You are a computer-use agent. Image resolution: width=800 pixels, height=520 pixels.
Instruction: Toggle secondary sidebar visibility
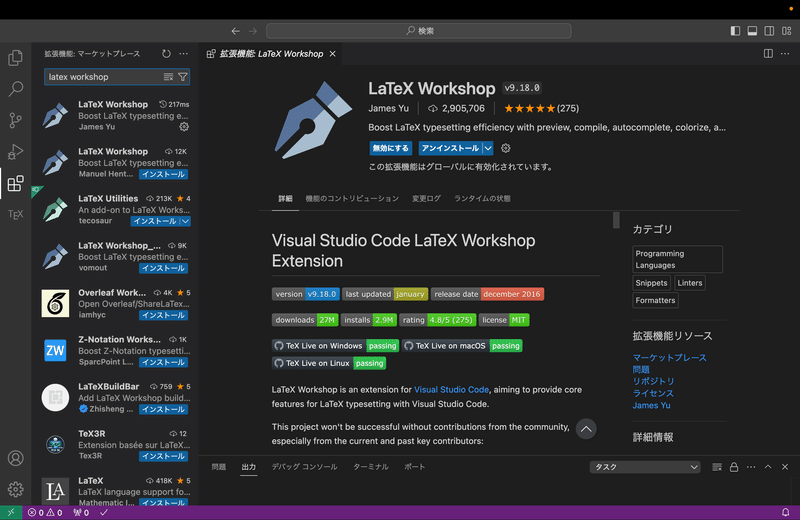769,31
